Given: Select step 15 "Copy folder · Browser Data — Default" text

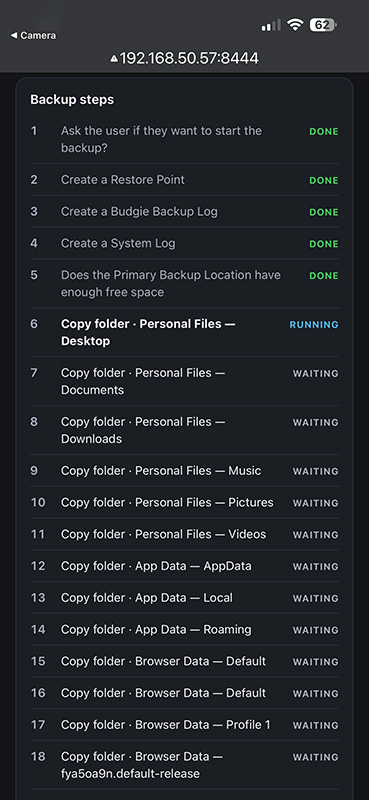Looking at the screenshot, I should [x=163, y=661].
